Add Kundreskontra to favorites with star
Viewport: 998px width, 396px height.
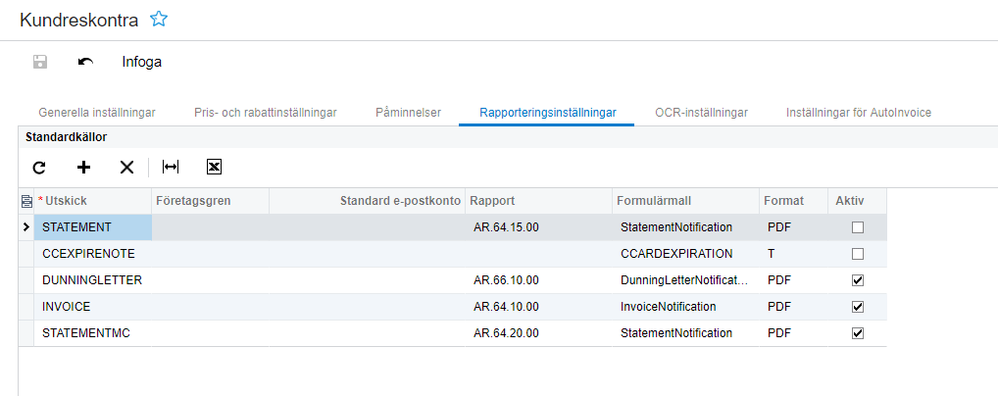pos(158,19)
